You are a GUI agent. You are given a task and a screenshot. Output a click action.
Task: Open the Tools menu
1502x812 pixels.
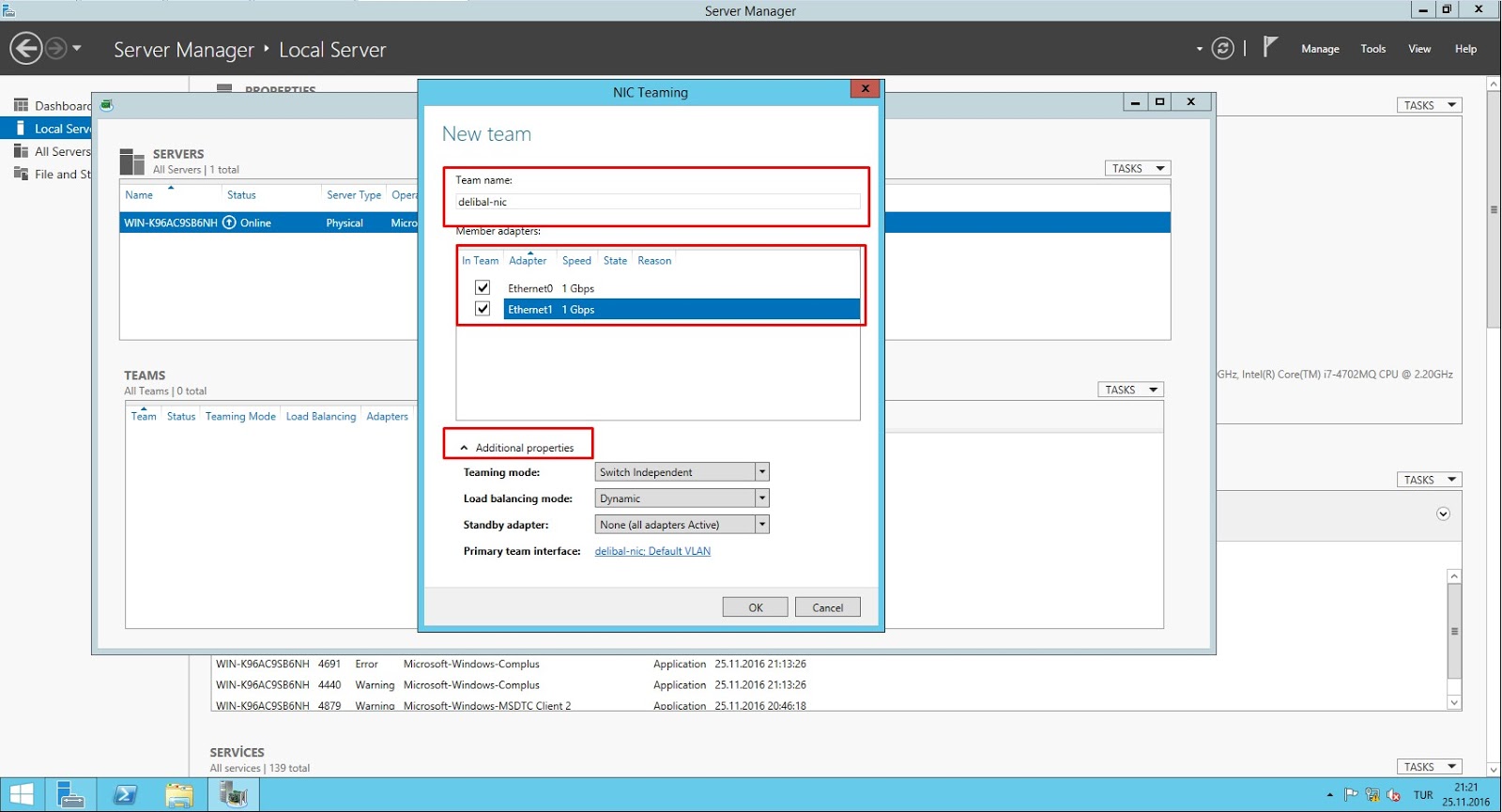tap(1372, 49)
